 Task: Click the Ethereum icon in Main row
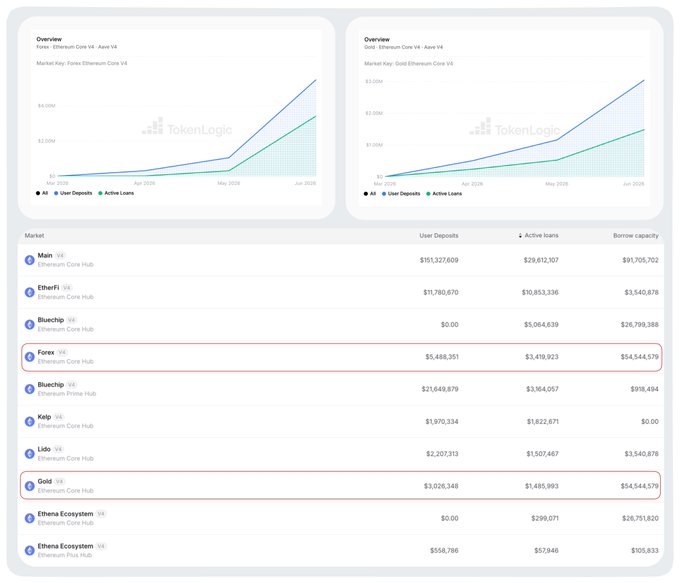(29, 260)
